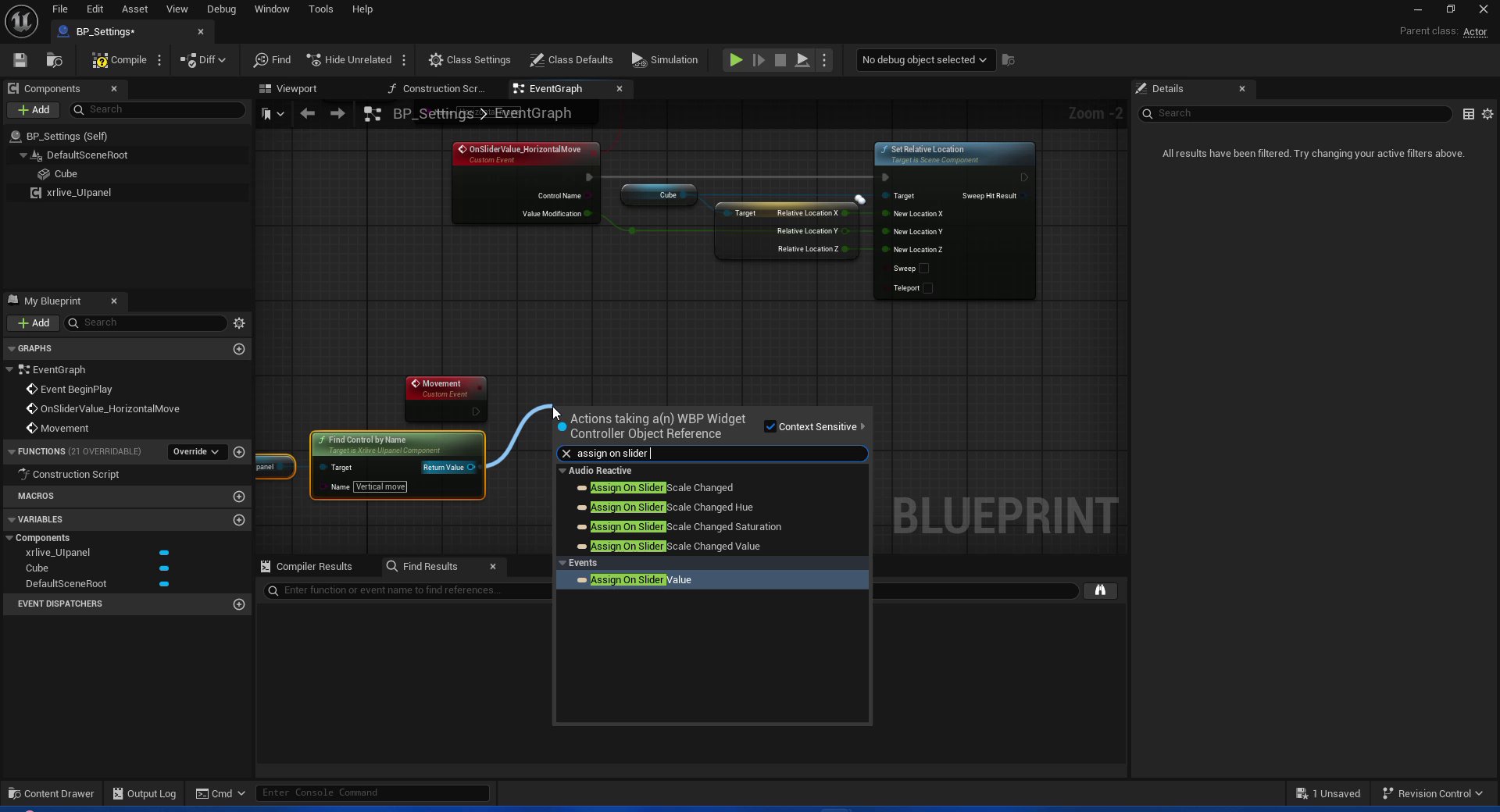Collapse DefaultSceneRoot in components tree
This screenshot has height=812, width=1500.
tap(23, 155)
